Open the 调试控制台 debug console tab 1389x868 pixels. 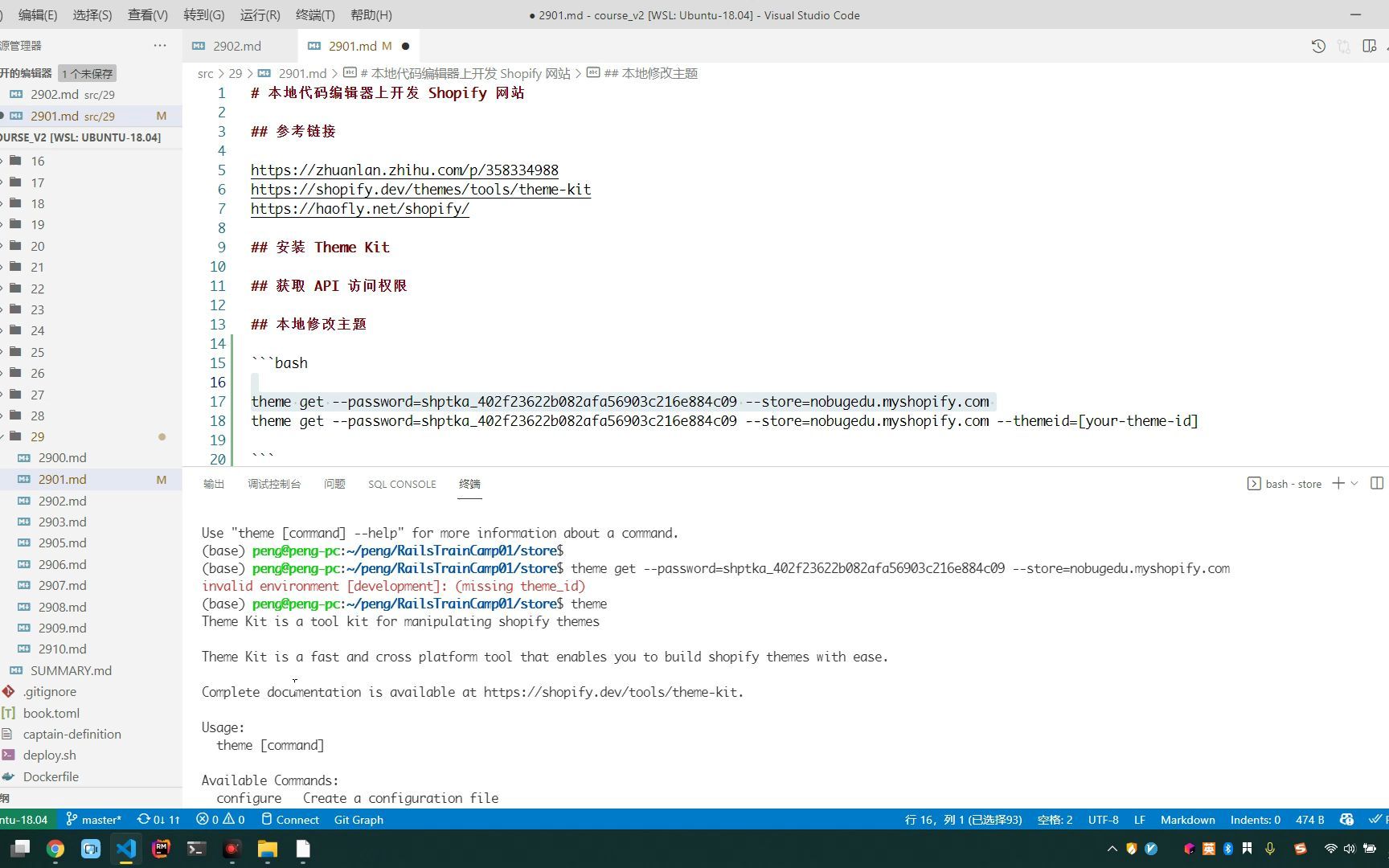(274, 484)
